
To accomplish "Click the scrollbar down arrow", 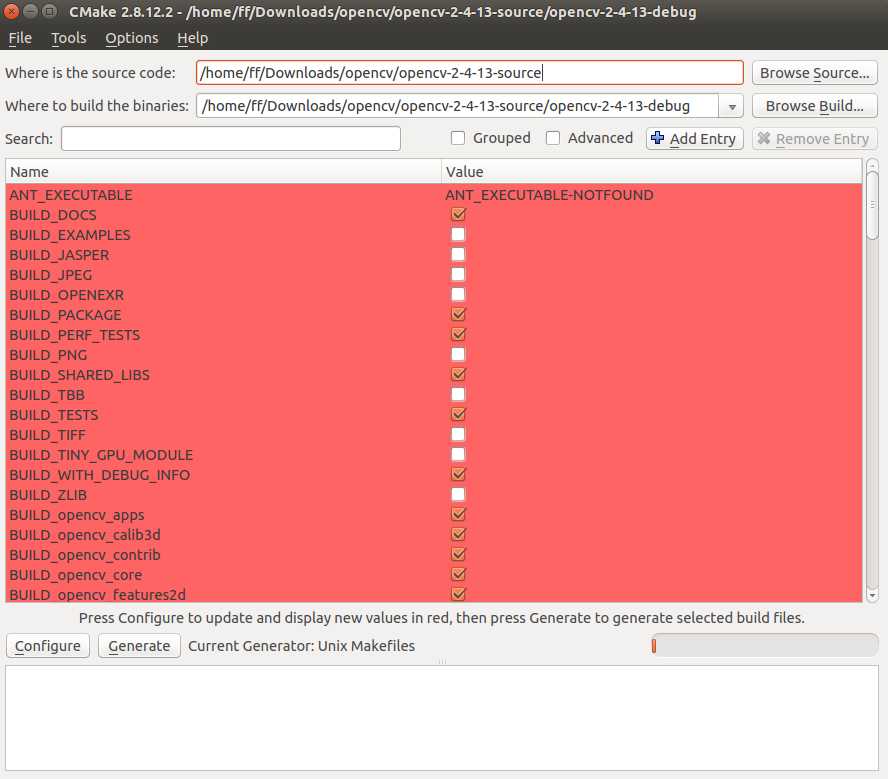I will pyautogui.click(x=872, y=595).
